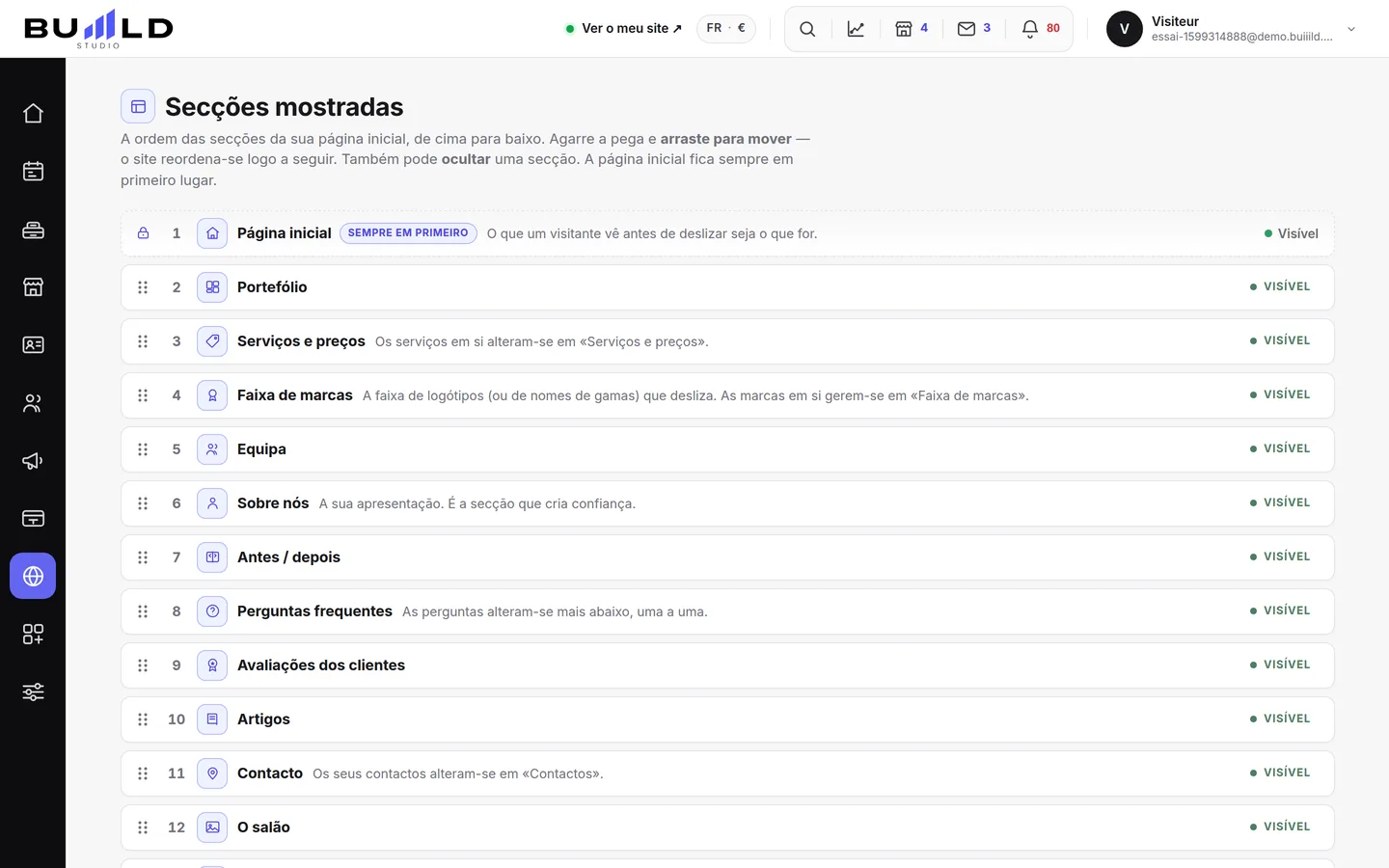Image resolution: width=1389 pixels, height=868 pixels.
Task: Grab the drag handle of Contacto row
Action: click(143, 773)
